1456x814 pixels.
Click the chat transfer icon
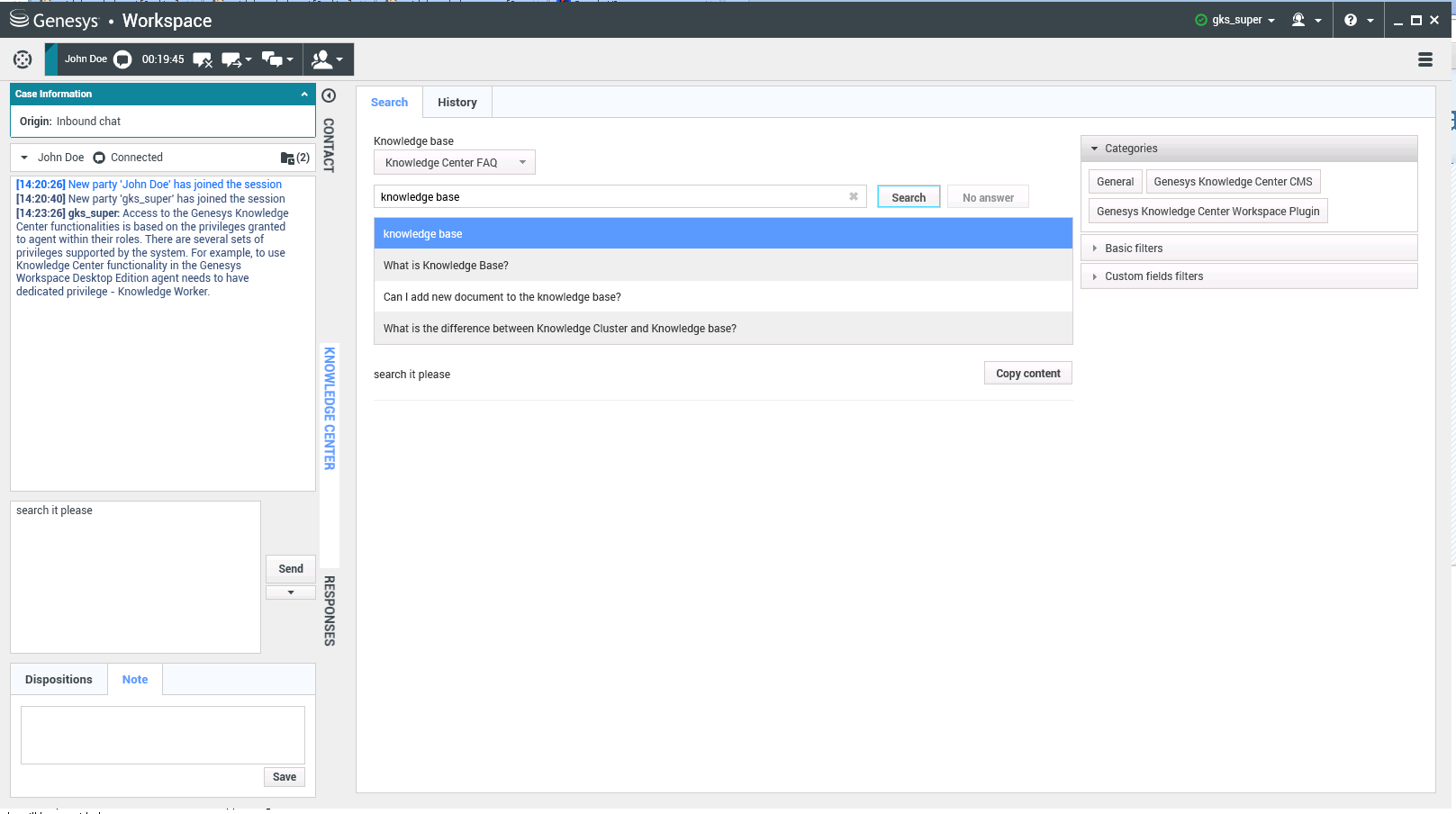[232, 60]
